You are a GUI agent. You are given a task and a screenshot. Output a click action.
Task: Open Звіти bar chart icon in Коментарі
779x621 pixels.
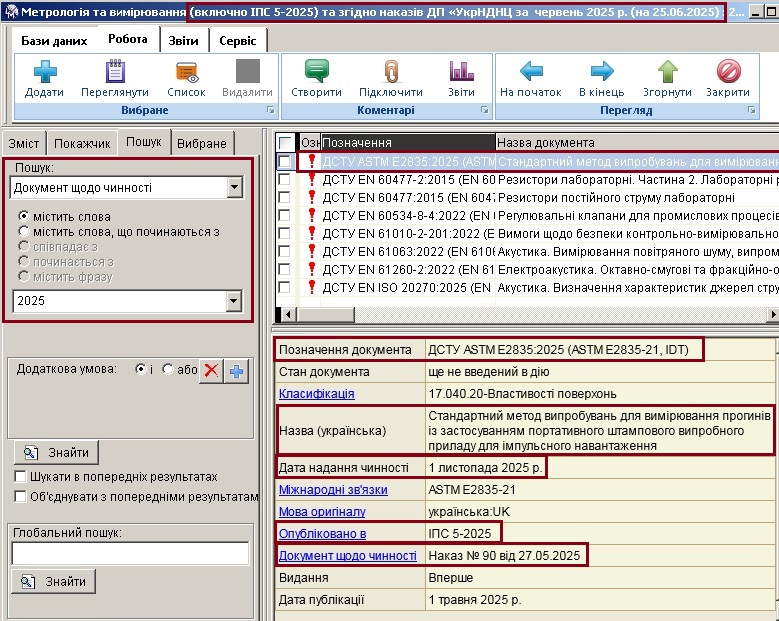462,72
